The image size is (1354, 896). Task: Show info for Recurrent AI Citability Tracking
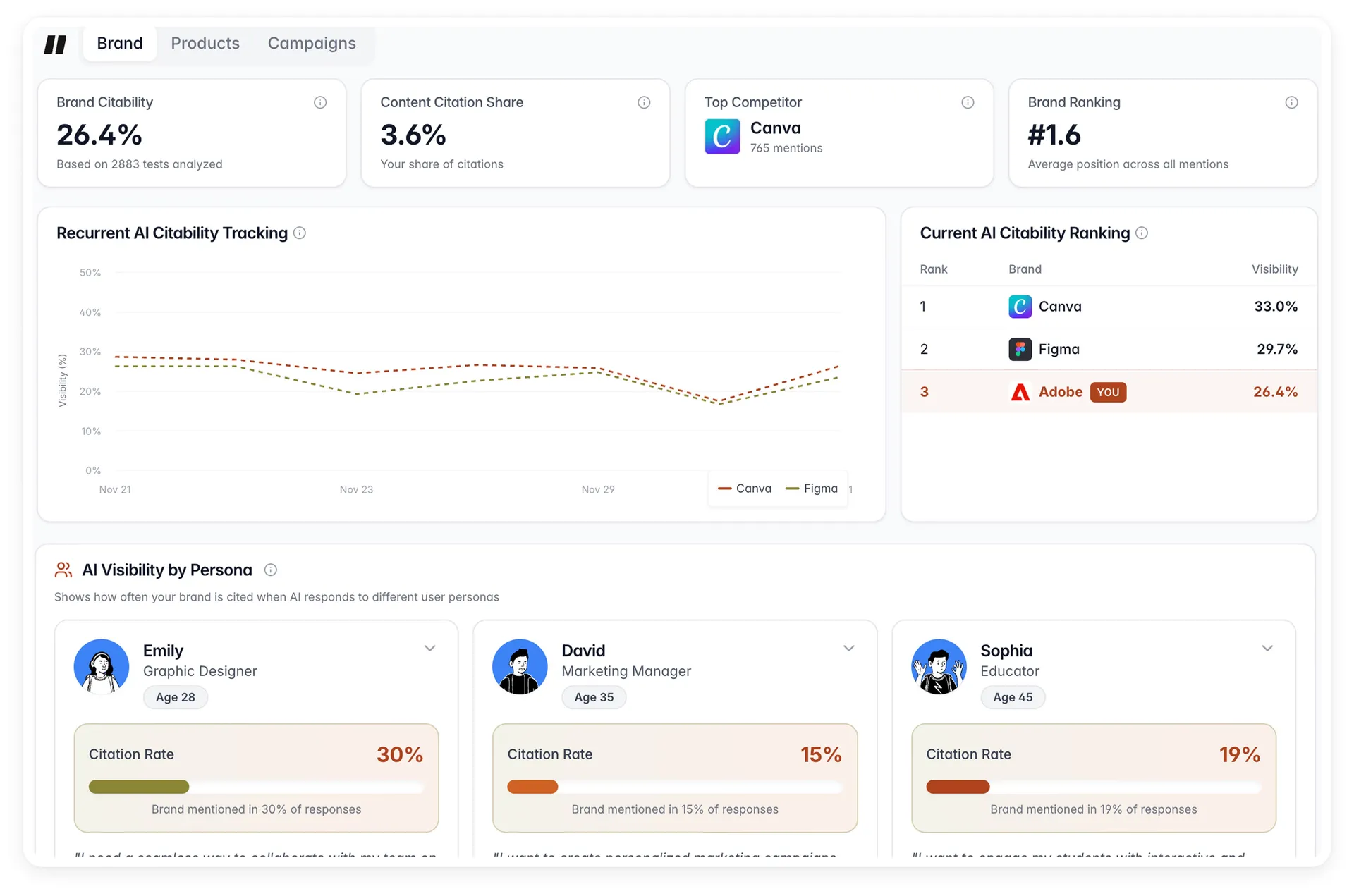click(x=300, y=233)
